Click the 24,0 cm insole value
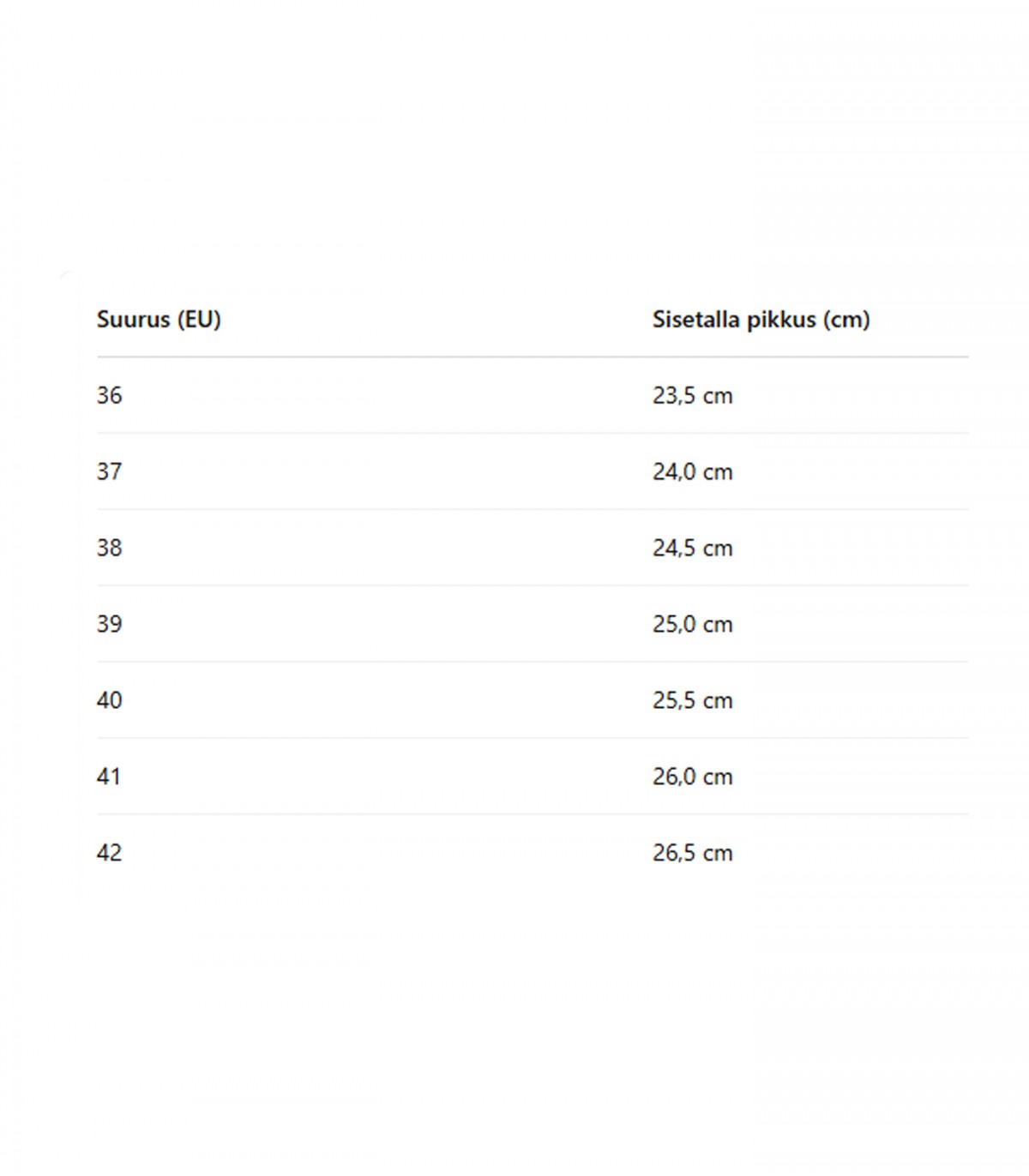 pos(692,472)
